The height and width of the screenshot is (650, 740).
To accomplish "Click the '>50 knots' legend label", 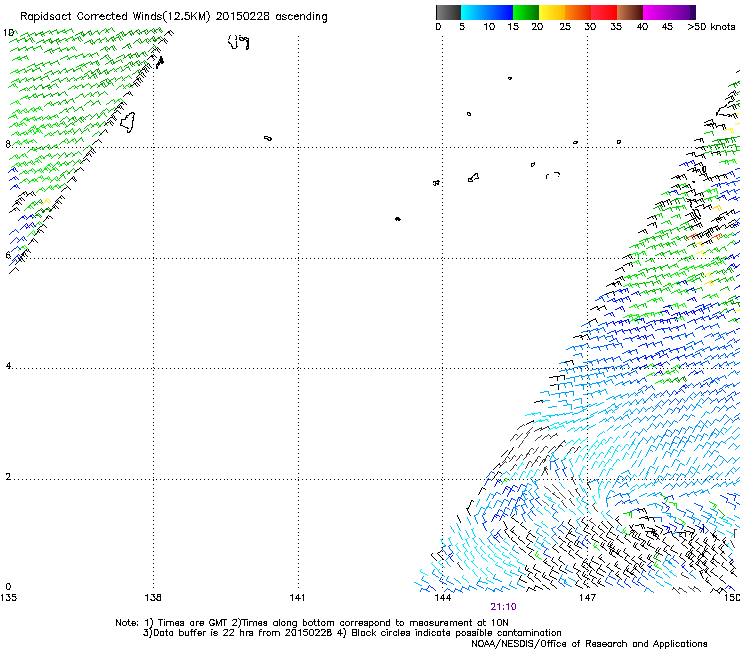I will 711,27.
